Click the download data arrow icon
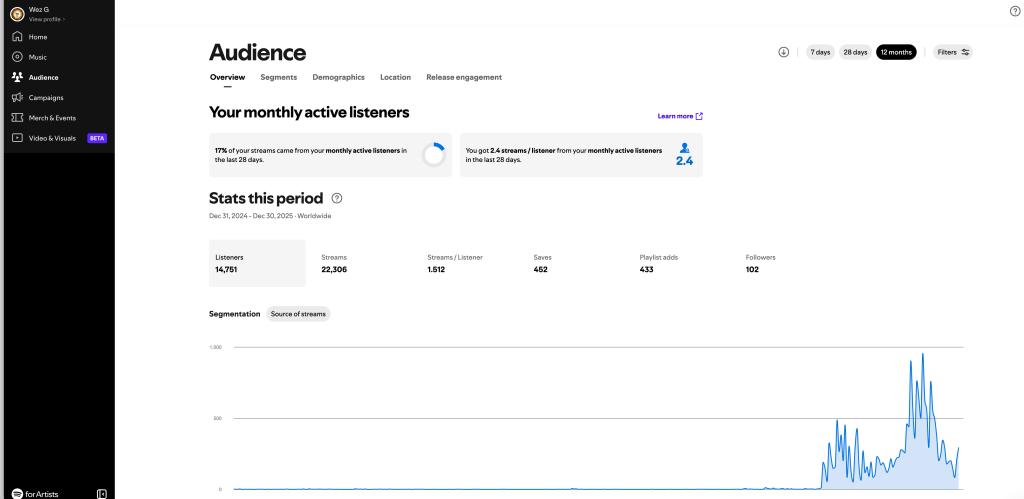This screenshot has height=499, width=1024. 784,52
